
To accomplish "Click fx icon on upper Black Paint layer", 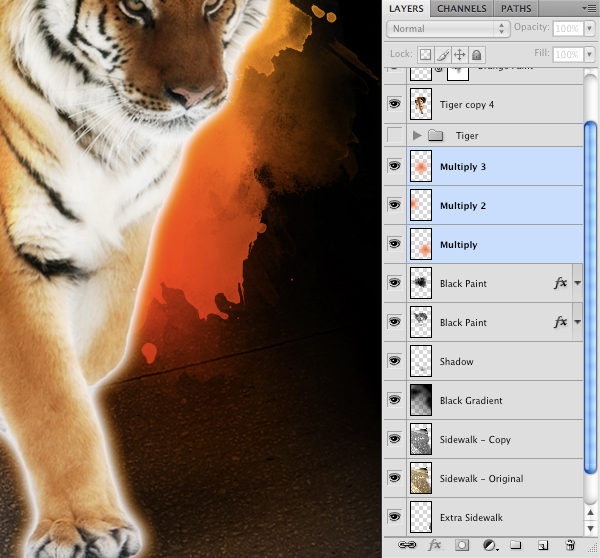I will click(x=561, y=283).
